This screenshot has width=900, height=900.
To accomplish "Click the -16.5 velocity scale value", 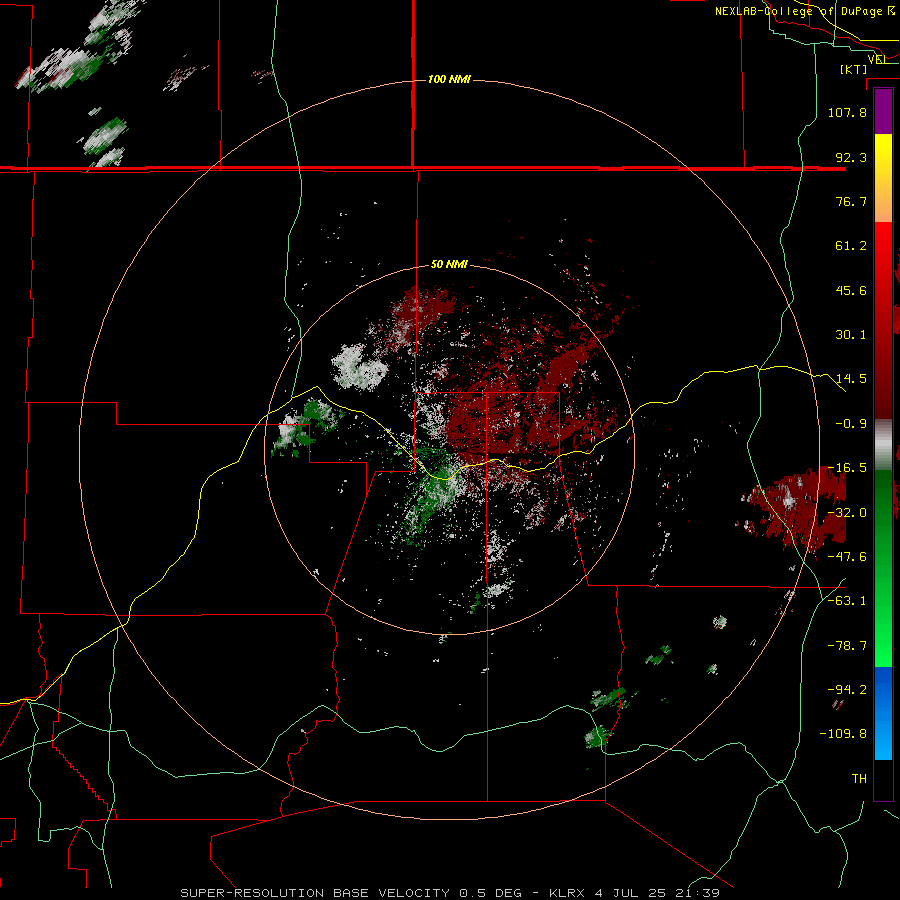I will pyautogui.click(x=847, y=468).
